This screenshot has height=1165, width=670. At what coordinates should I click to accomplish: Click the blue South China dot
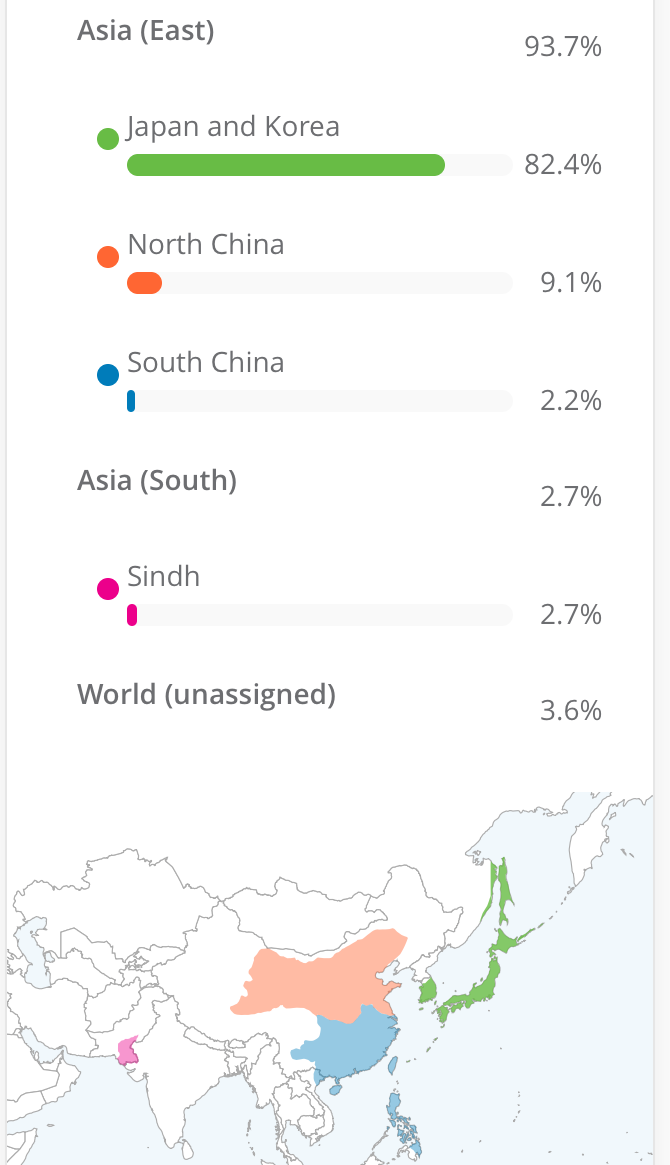click(x=108, y=374)
